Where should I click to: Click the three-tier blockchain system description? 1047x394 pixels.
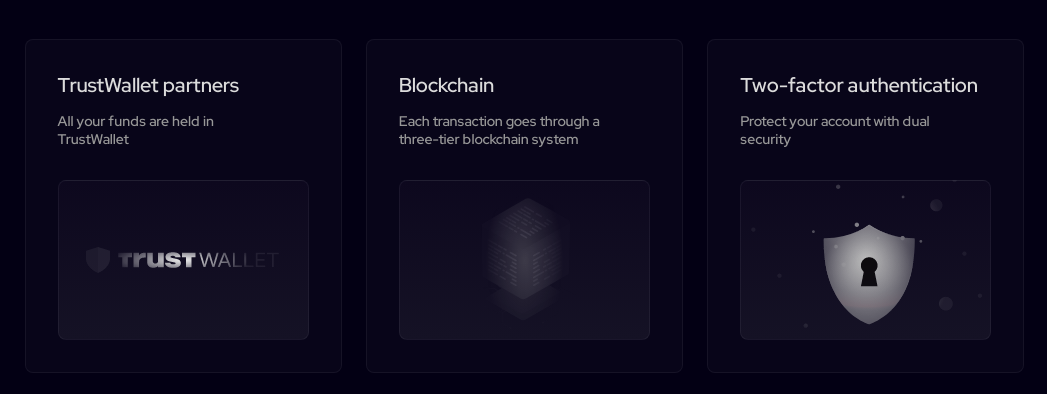499,130
